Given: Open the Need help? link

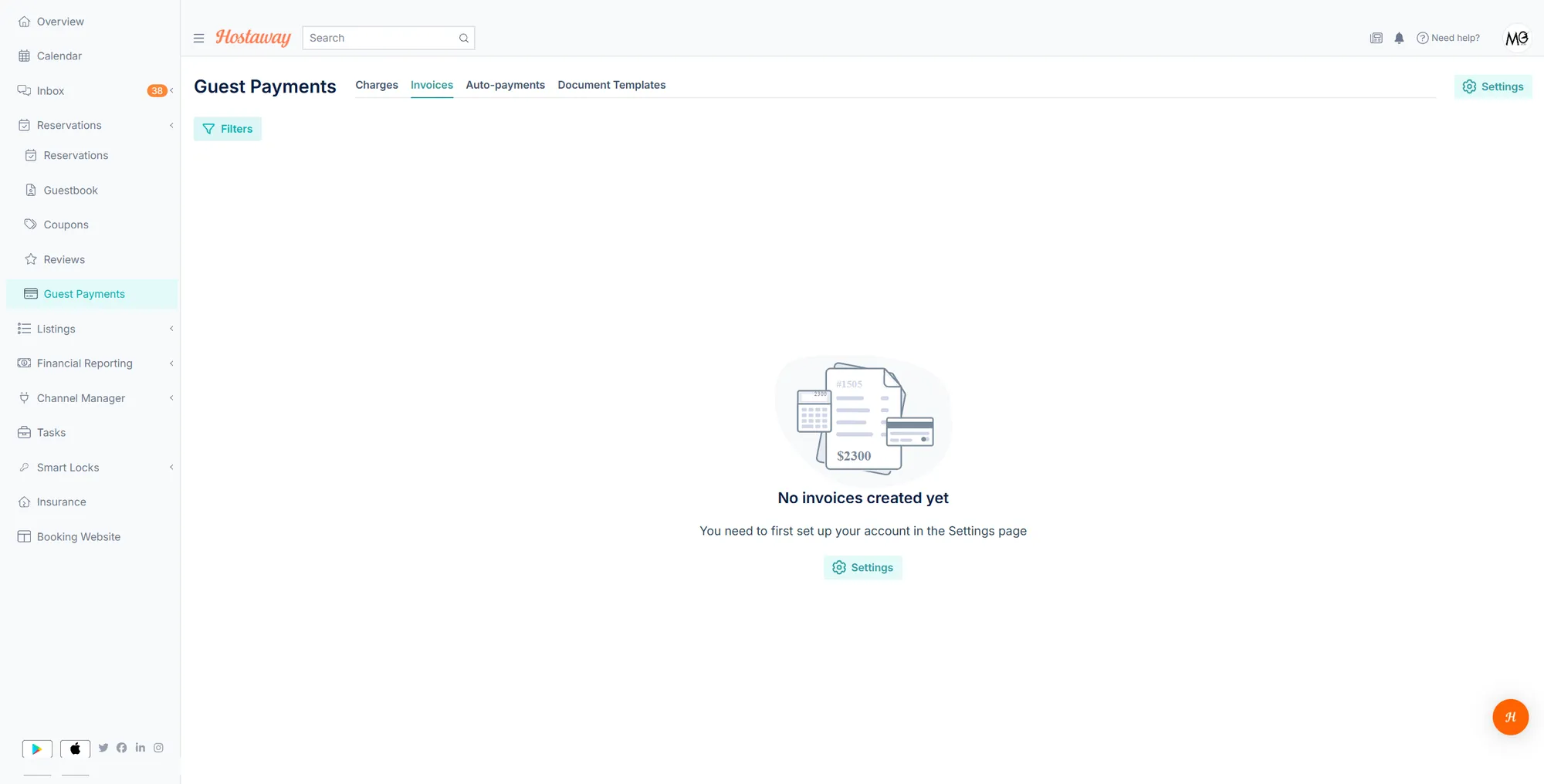Looking at the screenshot, I should (1448, 38).
